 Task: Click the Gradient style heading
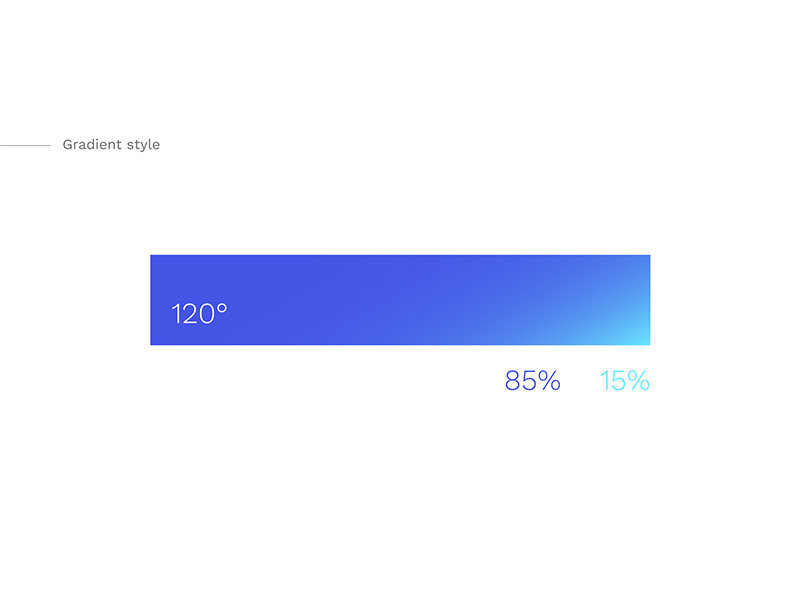coord(111,145)
